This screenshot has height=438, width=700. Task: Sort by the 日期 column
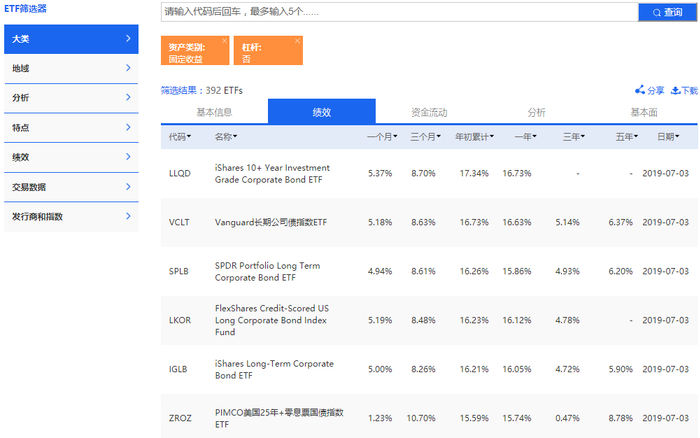(x=668, y=137)
